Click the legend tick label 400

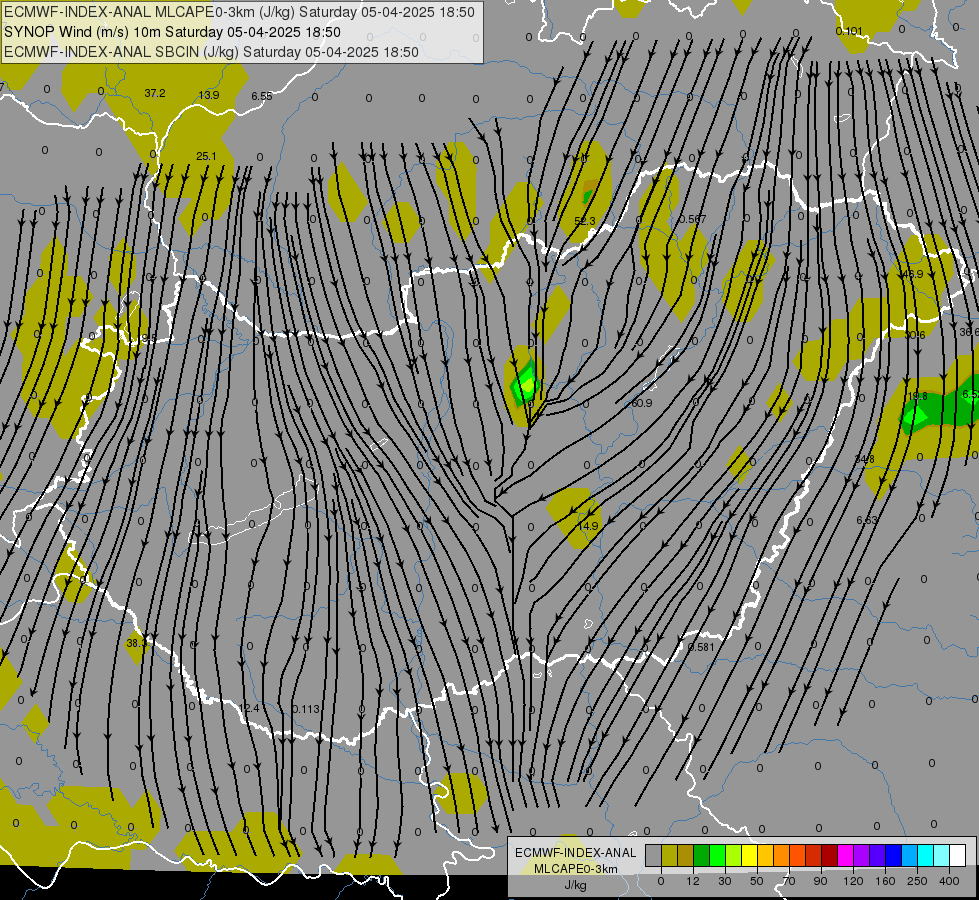coord(949,881)
